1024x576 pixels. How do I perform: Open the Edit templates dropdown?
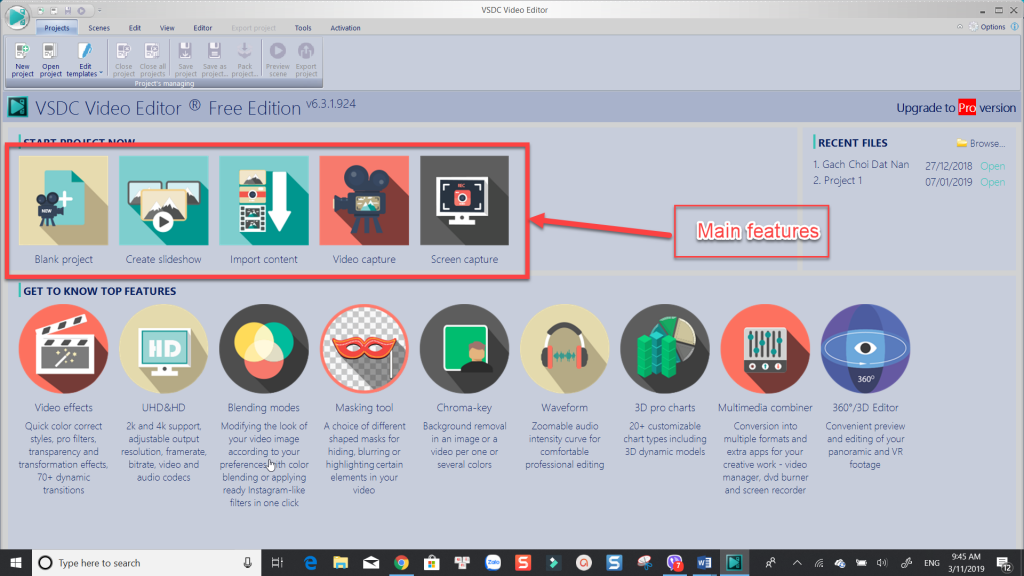coord(84,60)
